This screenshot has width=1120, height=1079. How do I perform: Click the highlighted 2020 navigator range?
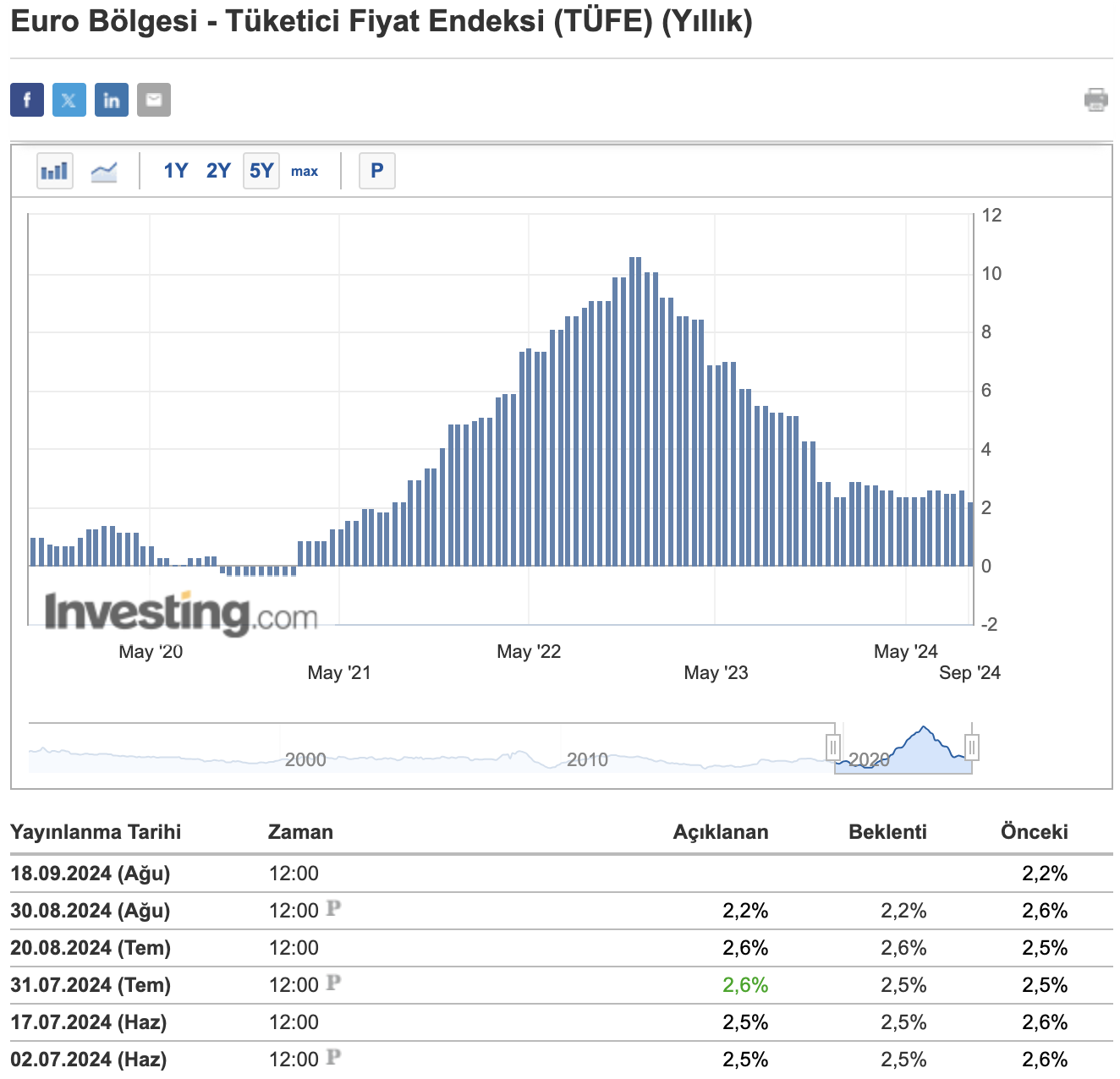[903, 749]
